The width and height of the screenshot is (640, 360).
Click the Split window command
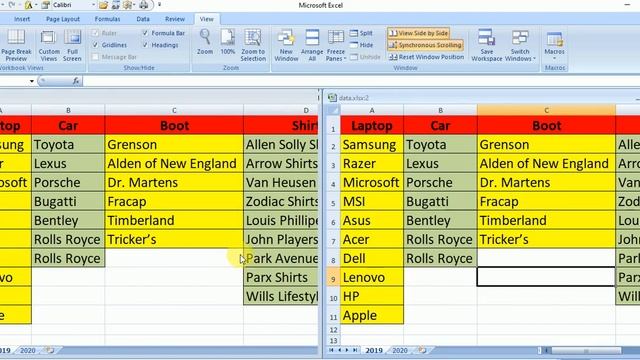point(361,33)
